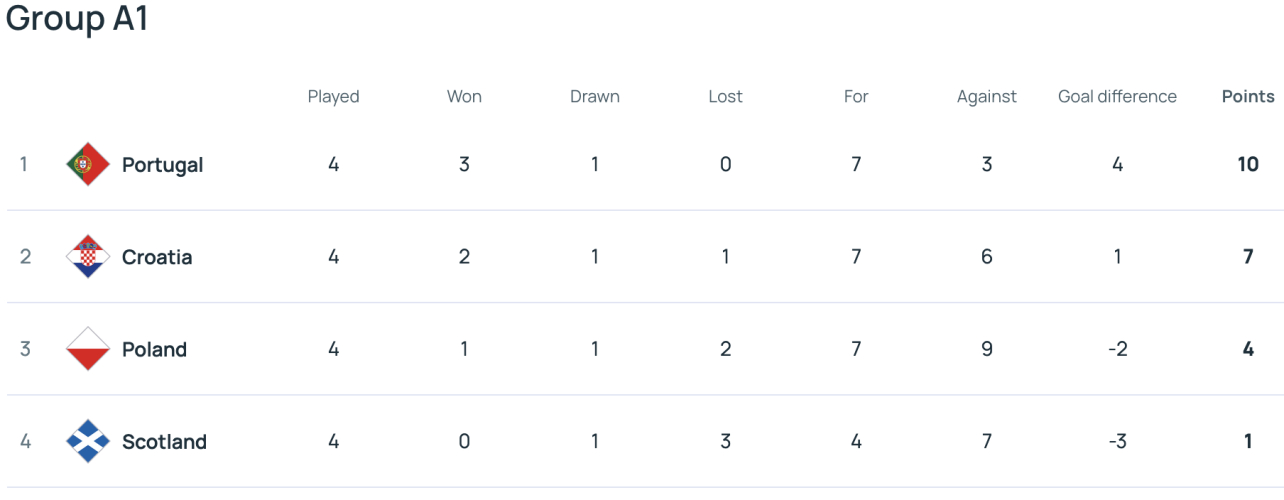Click the Portugal flag icon

[x=88, y=164]
